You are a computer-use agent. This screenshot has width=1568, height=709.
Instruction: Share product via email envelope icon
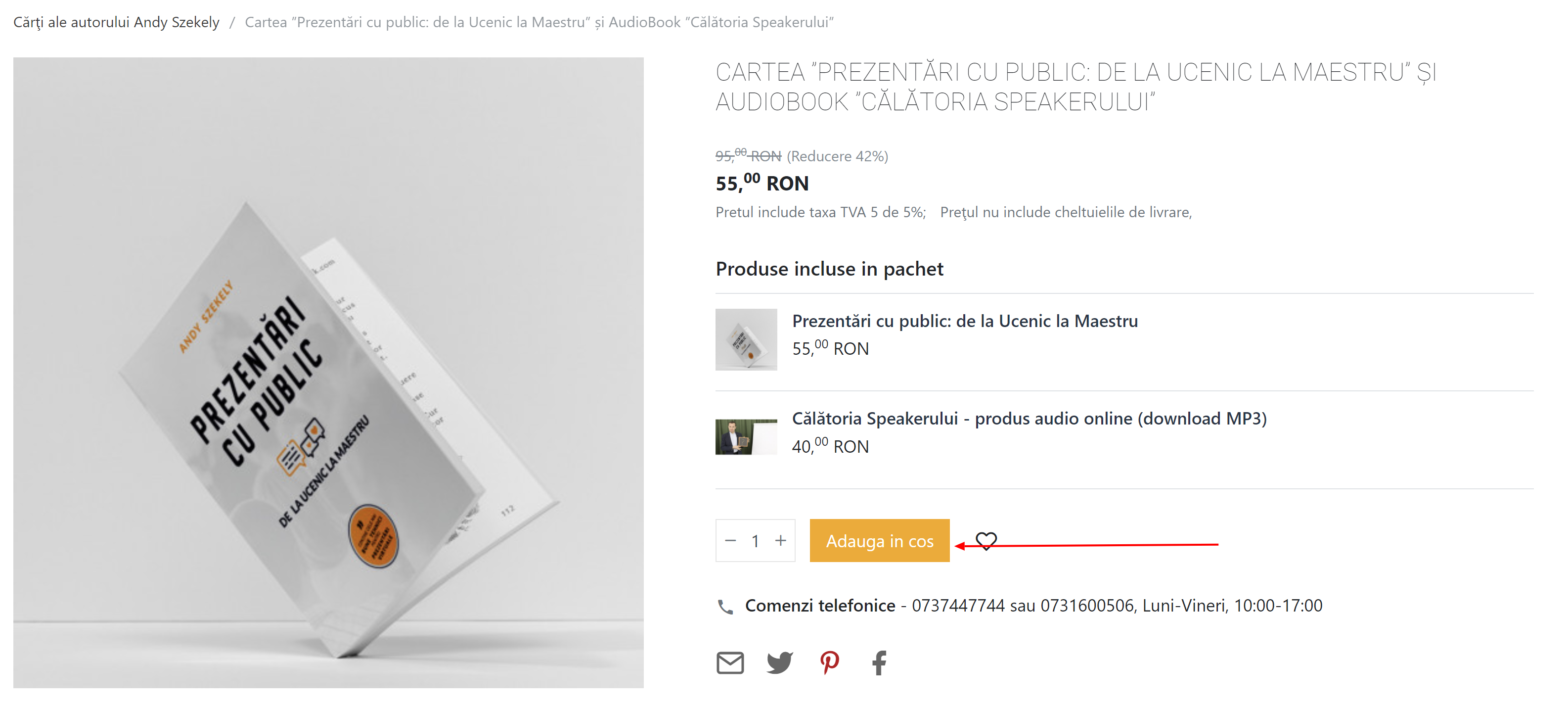pyautogui.click(x=730, y=662)
